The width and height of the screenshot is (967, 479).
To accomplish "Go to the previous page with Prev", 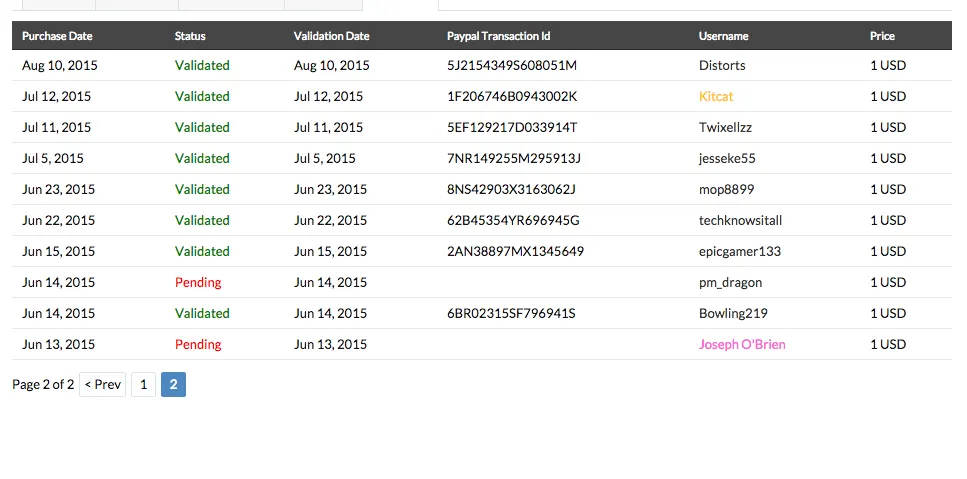I will click(x=102, y=385).
